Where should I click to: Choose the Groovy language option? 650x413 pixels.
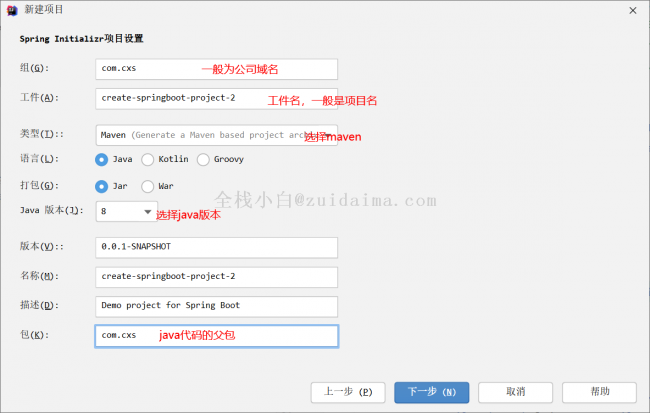(204, 159)
